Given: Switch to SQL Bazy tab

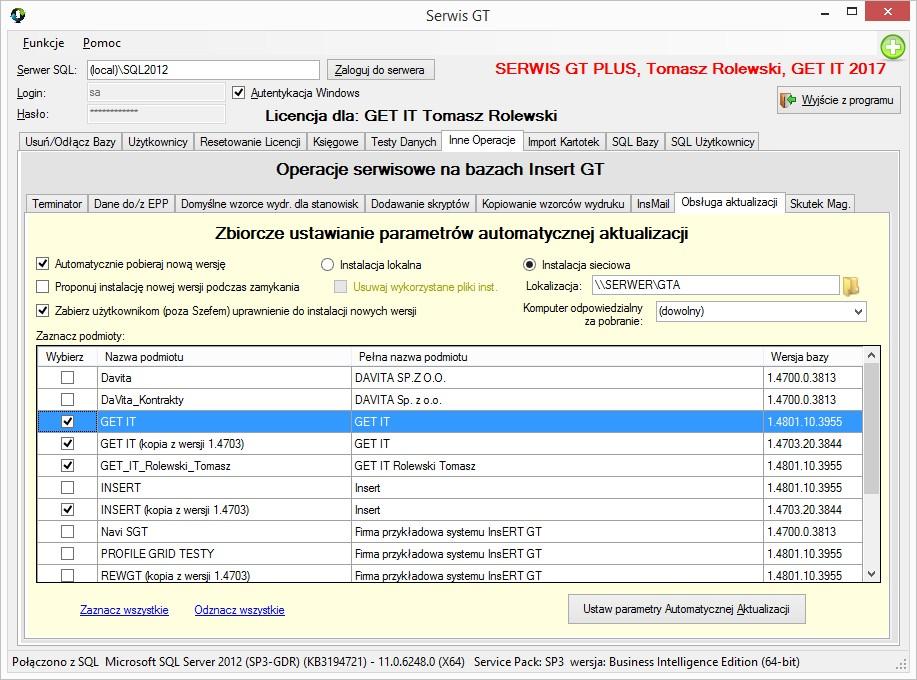Looking at the screenshot, I should pos(635,142).
